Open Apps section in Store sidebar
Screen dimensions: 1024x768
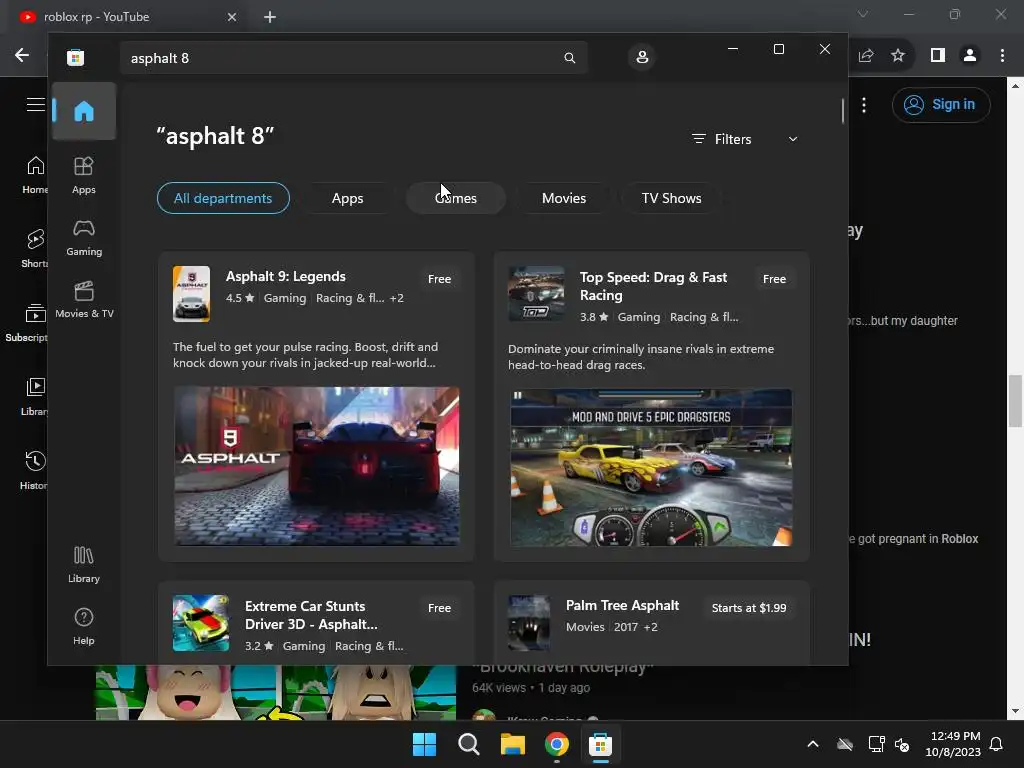pos(84,175)
